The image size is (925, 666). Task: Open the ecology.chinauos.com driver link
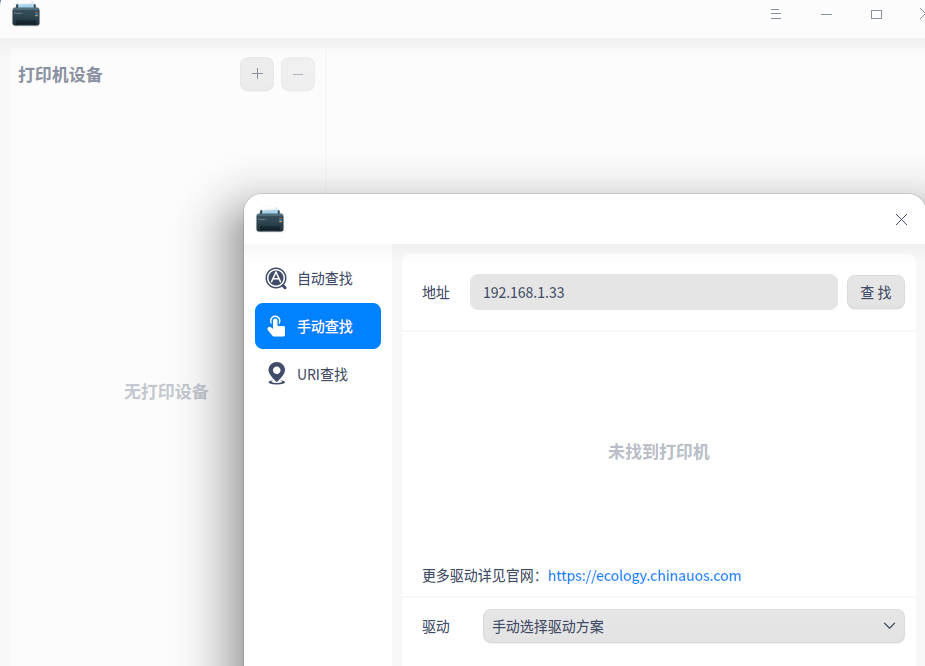point(644,575)
